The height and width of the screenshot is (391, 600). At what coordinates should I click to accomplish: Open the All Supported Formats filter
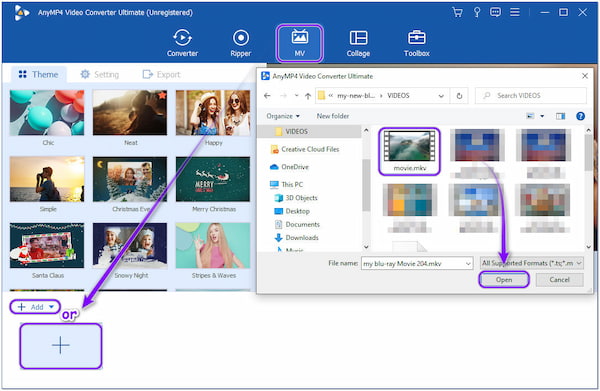click(532, 263)
